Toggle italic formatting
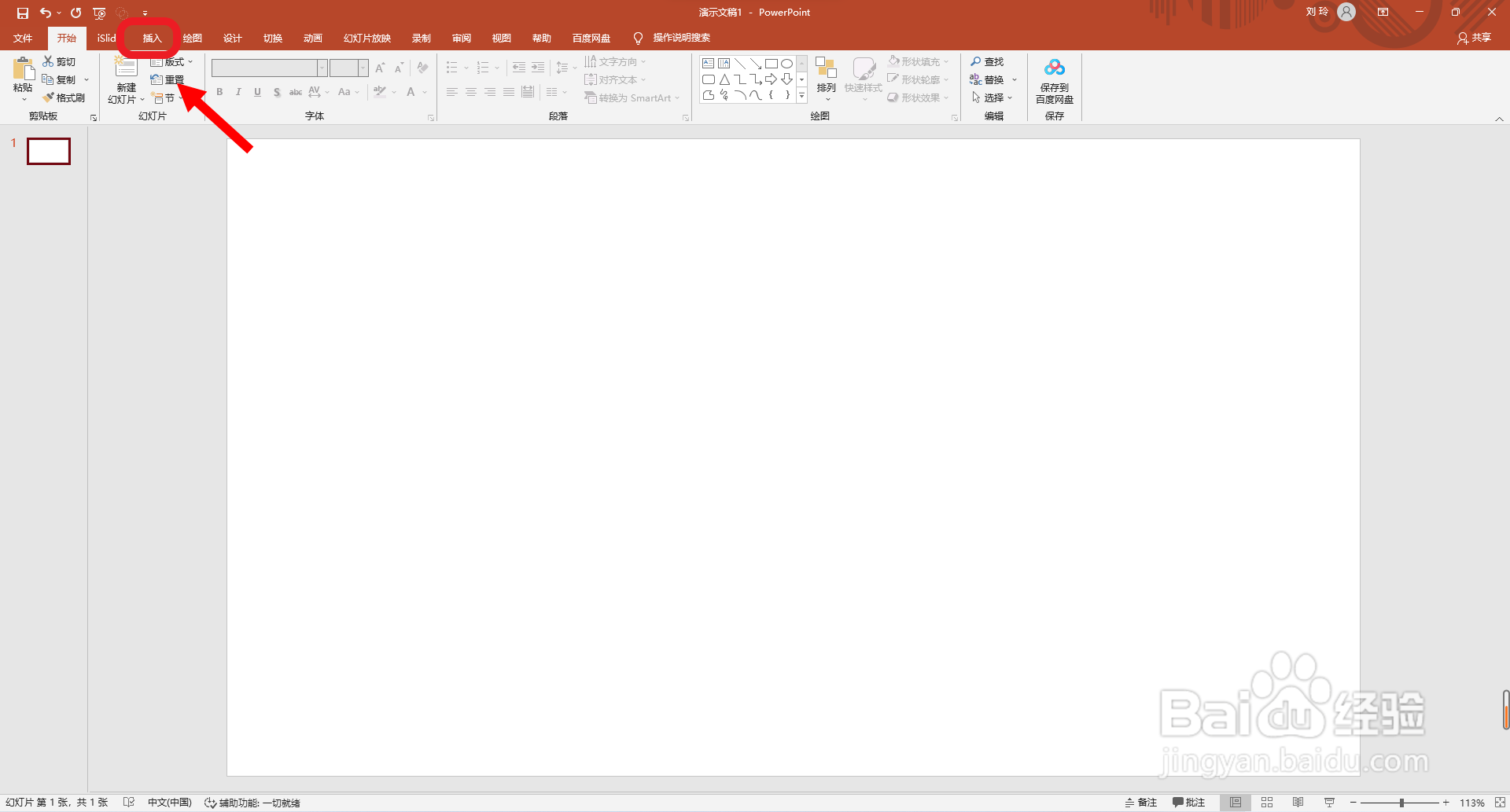The width and height of the screenshot is (1510, 812). tap(238, 92)
